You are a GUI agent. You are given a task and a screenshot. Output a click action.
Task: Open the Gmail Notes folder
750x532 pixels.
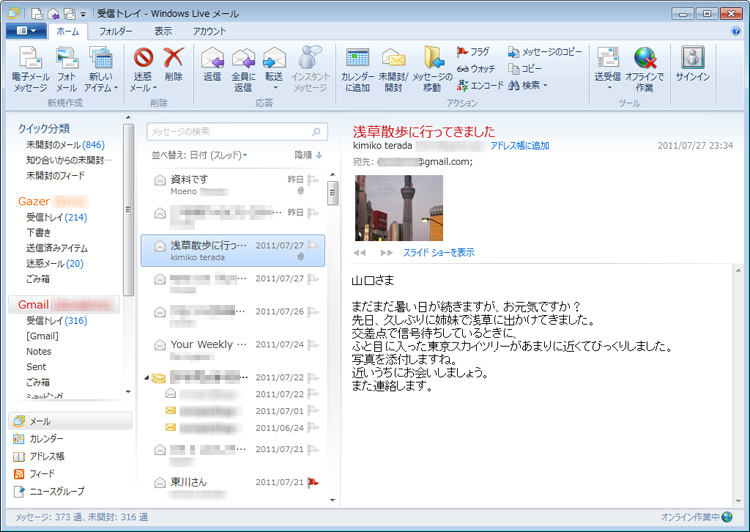39,351
